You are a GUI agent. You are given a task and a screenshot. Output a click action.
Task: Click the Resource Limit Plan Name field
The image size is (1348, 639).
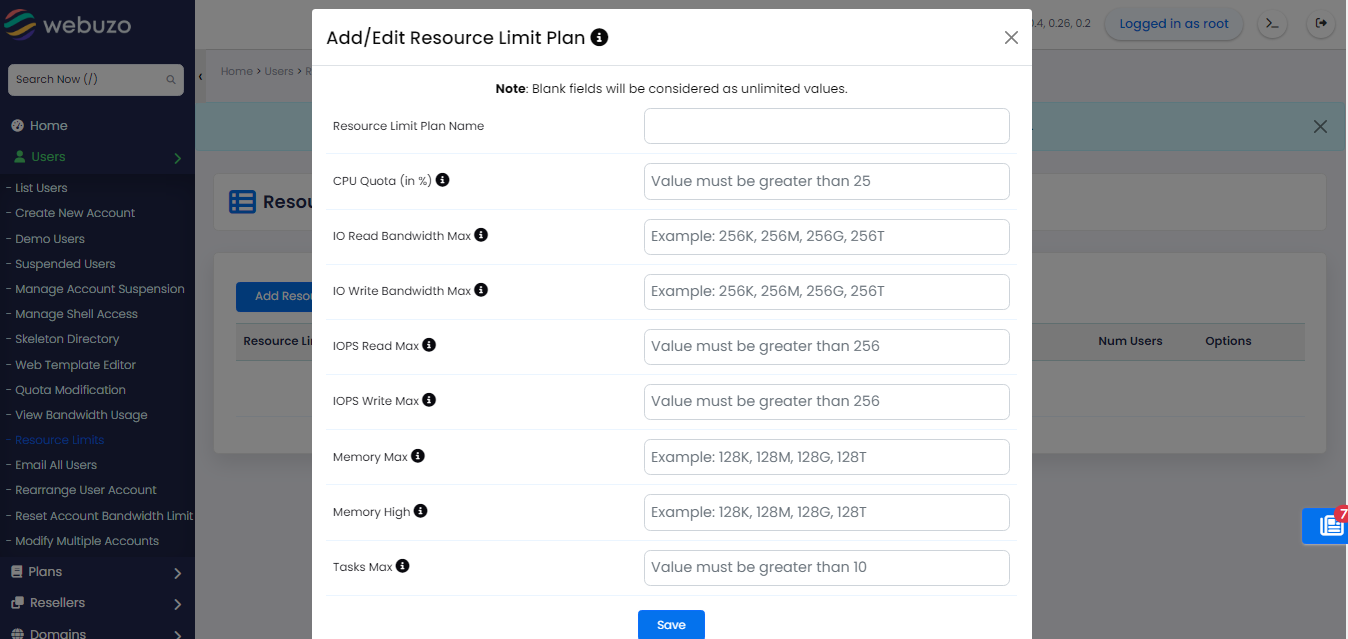coord(826,126)
